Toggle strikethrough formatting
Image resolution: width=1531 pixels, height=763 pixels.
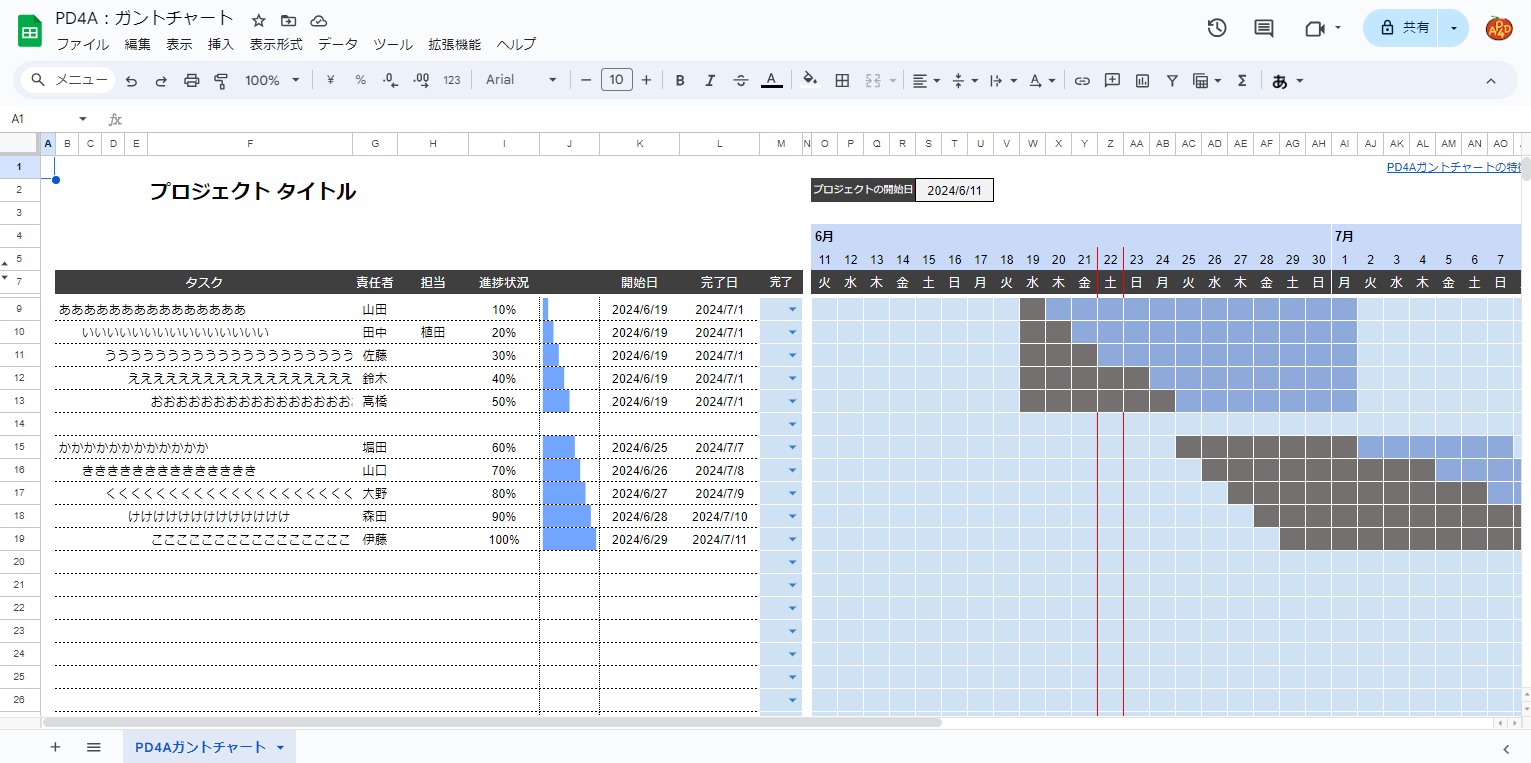(x=740, y=81)
